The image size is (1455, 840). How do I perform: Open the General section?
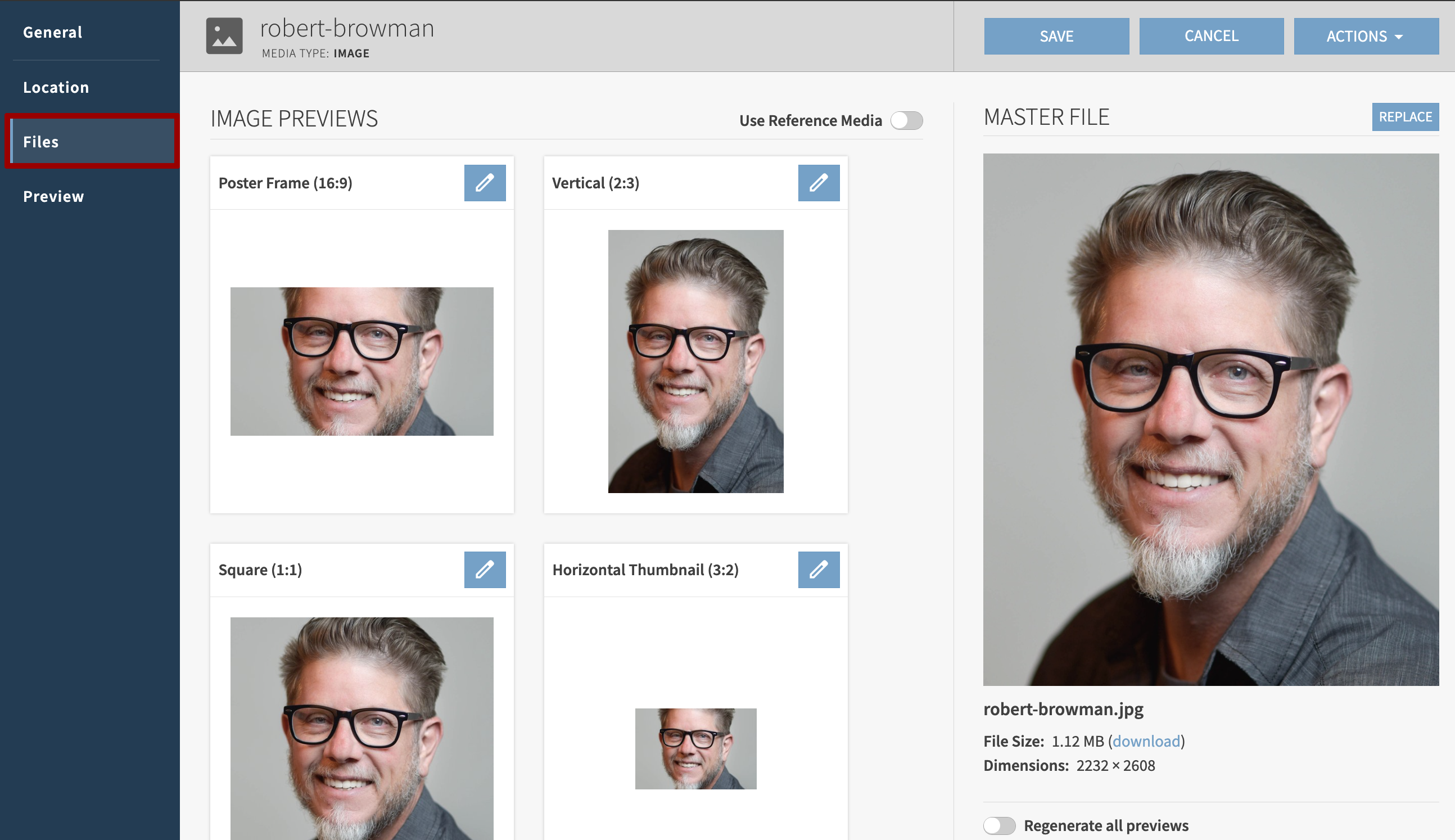[52, 32]
